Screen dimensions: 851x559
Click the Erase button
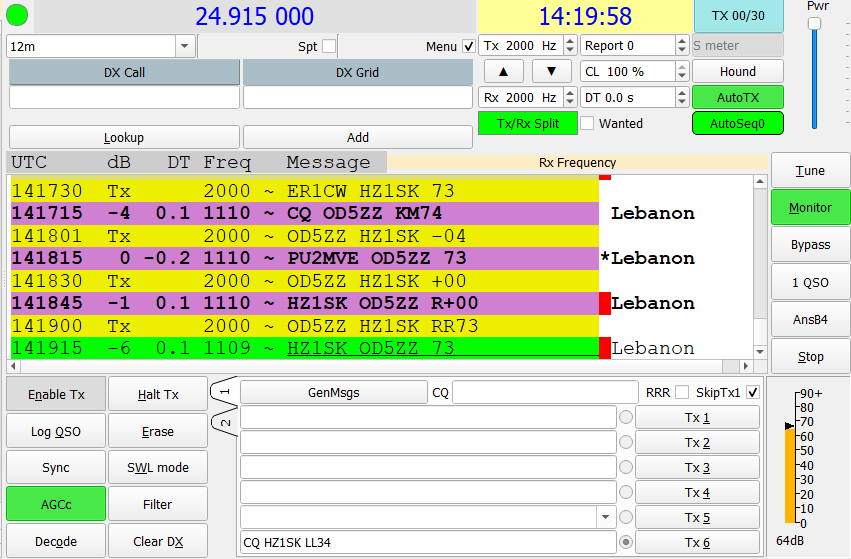158,431
